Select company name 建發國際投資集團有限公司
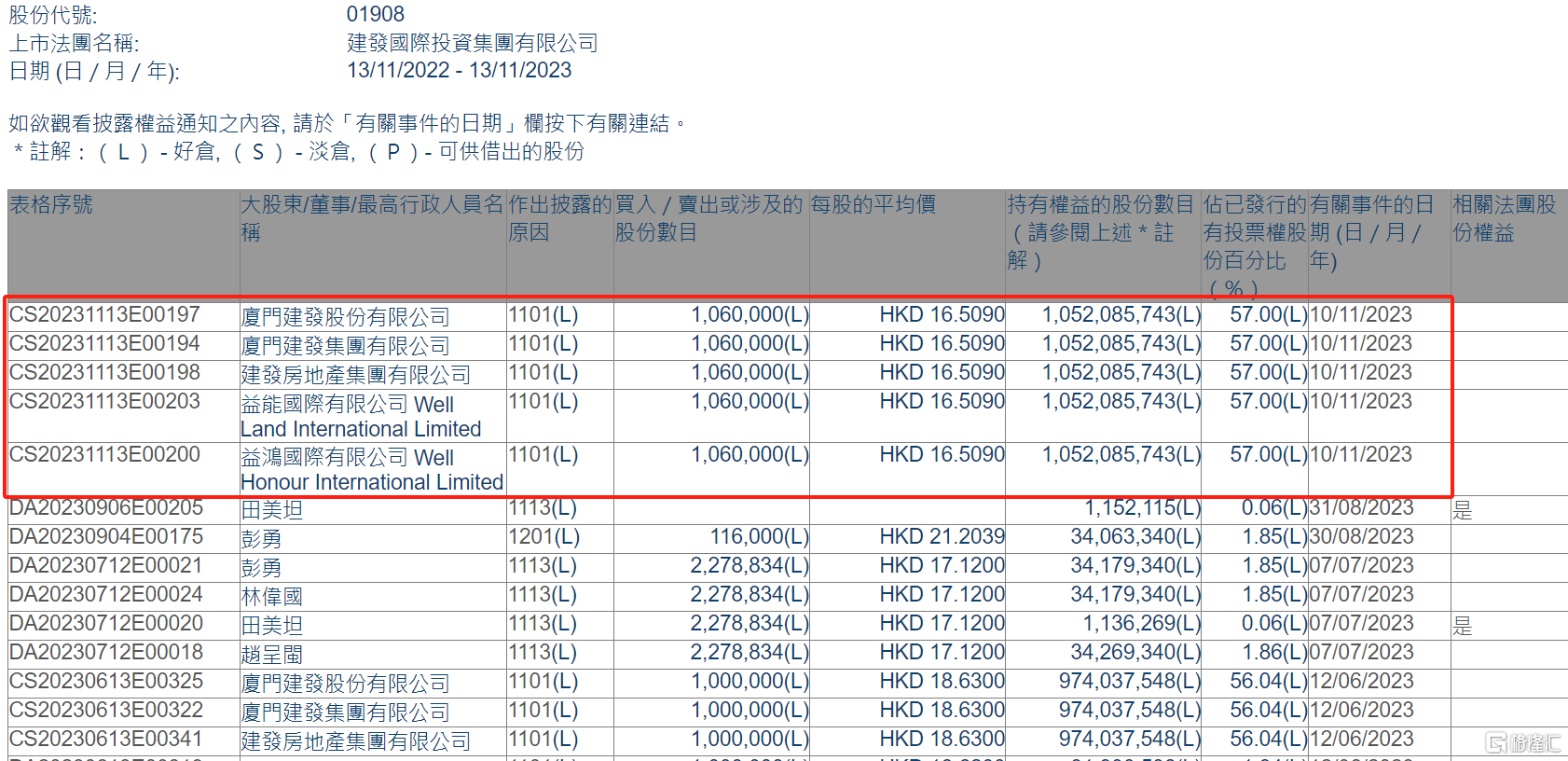The width and height of the screenshot is (1568, 761). (473, 43)
